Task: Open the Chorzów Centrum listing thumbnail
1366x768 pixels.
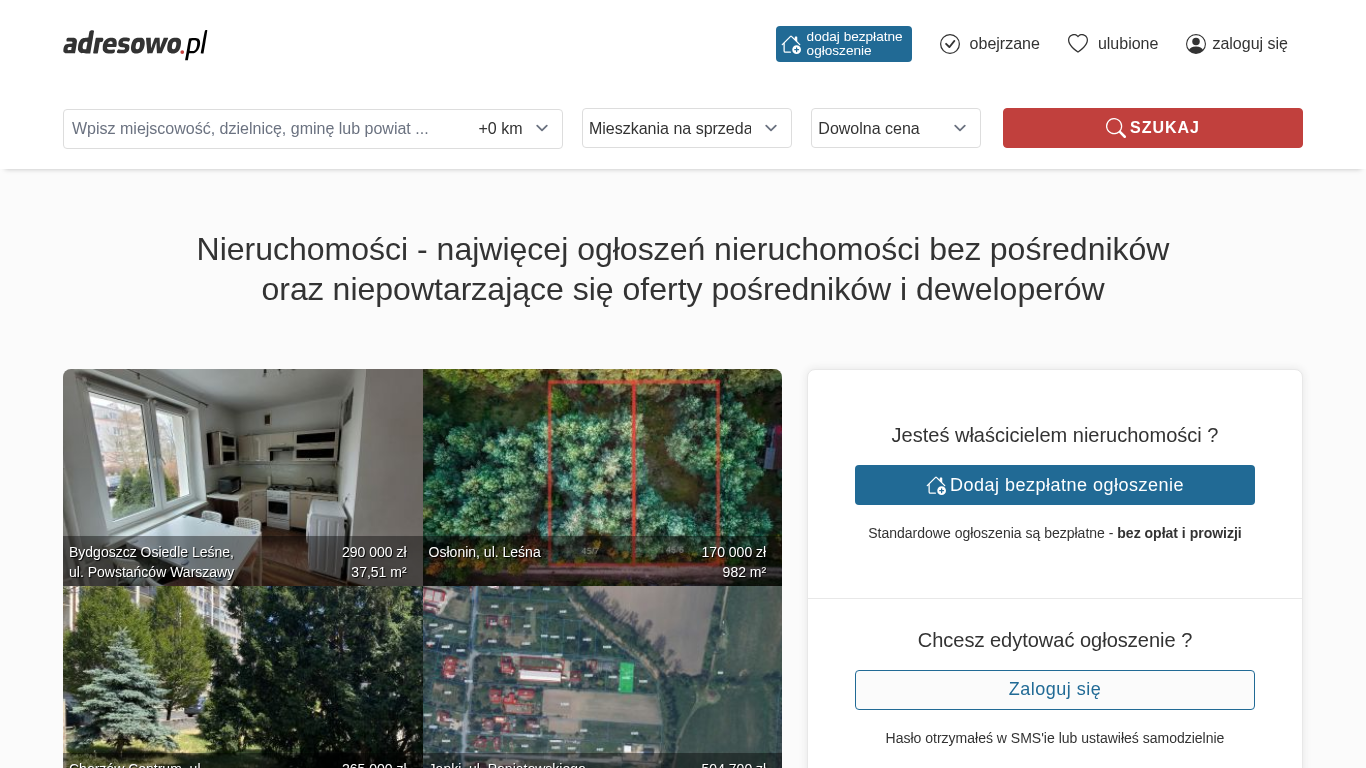Action: click(242, 670)
